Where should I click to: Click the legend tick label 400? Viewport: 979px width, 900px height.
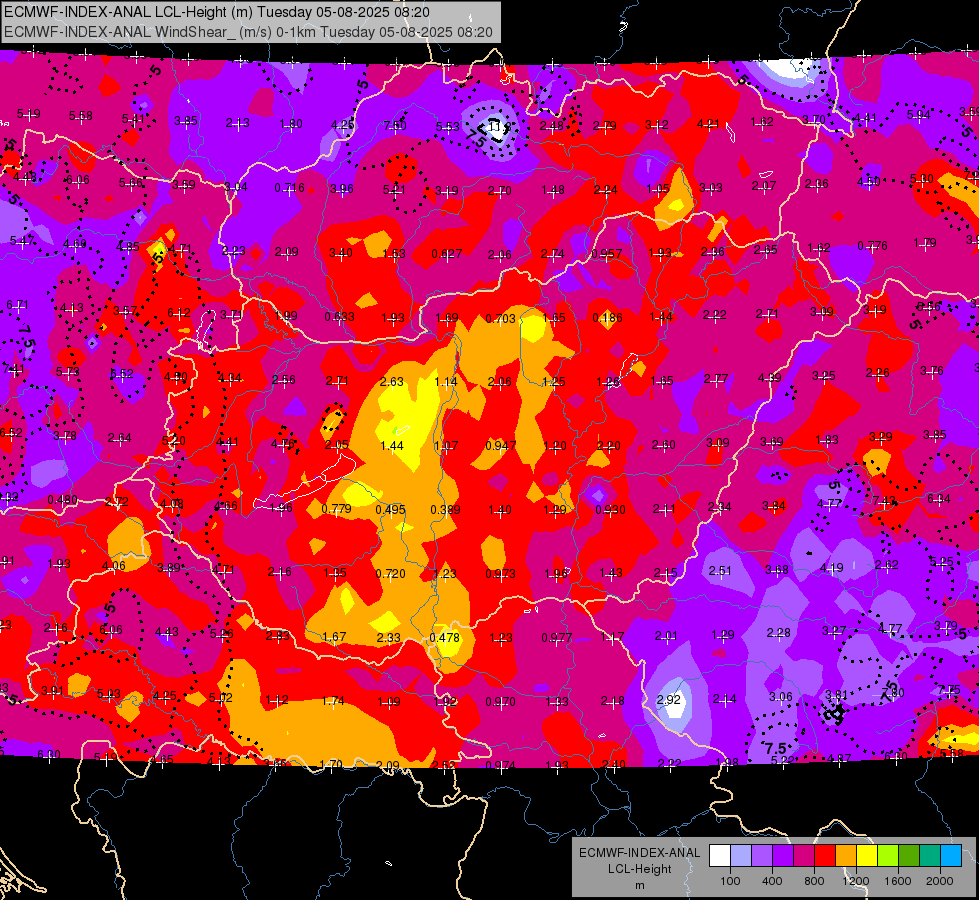click(x=772, y=881)
